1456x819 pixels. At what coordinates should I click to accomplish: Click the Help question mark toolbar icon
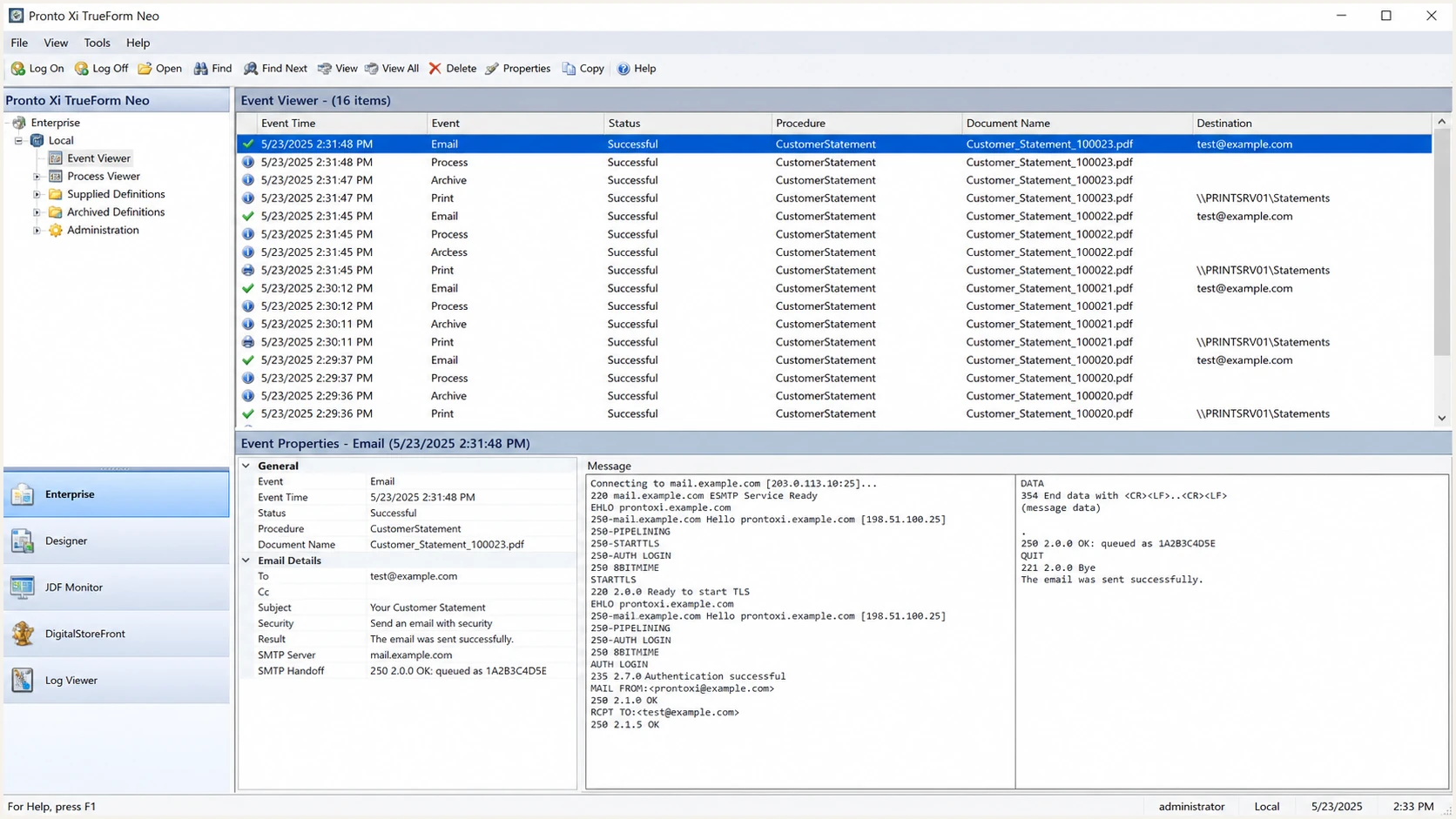pyautogui.click(x=624, y=69)
